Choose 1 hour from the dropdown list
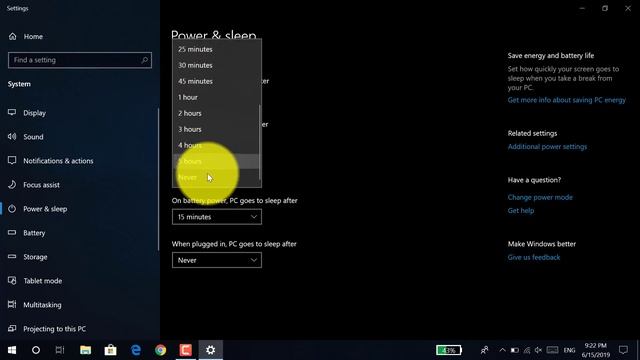Image resolution: width=640 pixels, height=360 pixels. (217, 97)
